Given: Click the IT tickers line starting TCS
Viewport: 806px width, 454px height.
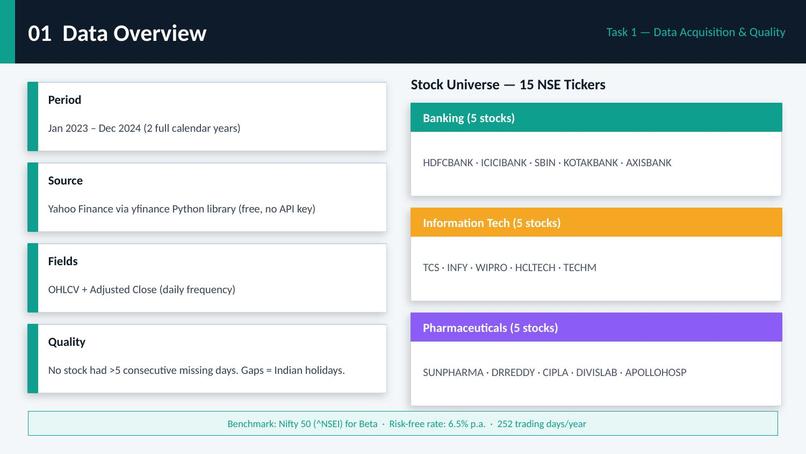Looking at the screenshot, I should [509, 267].
